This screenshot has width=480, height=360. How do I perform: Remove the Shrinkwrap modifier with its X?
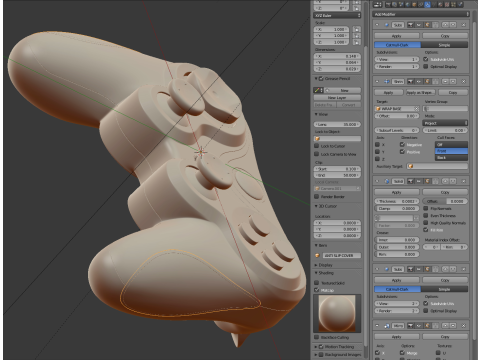[x=464, y=81]
